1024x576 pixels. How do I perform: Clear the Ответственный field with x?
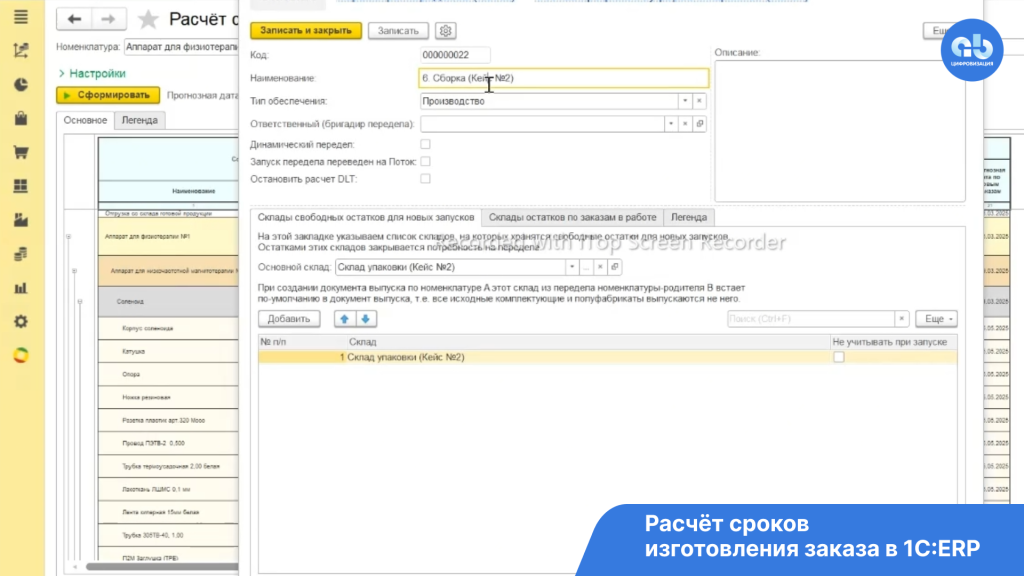tap(685, 124)
